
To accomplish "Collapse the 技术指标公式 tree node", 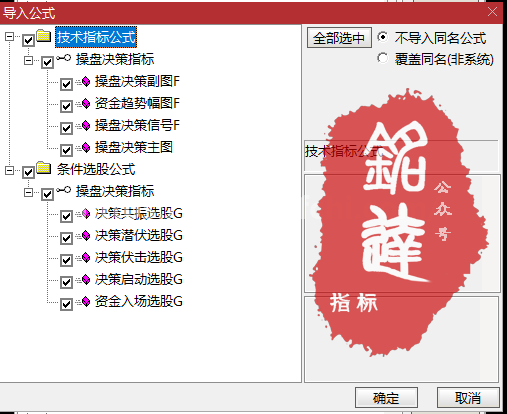I will 10,36.
